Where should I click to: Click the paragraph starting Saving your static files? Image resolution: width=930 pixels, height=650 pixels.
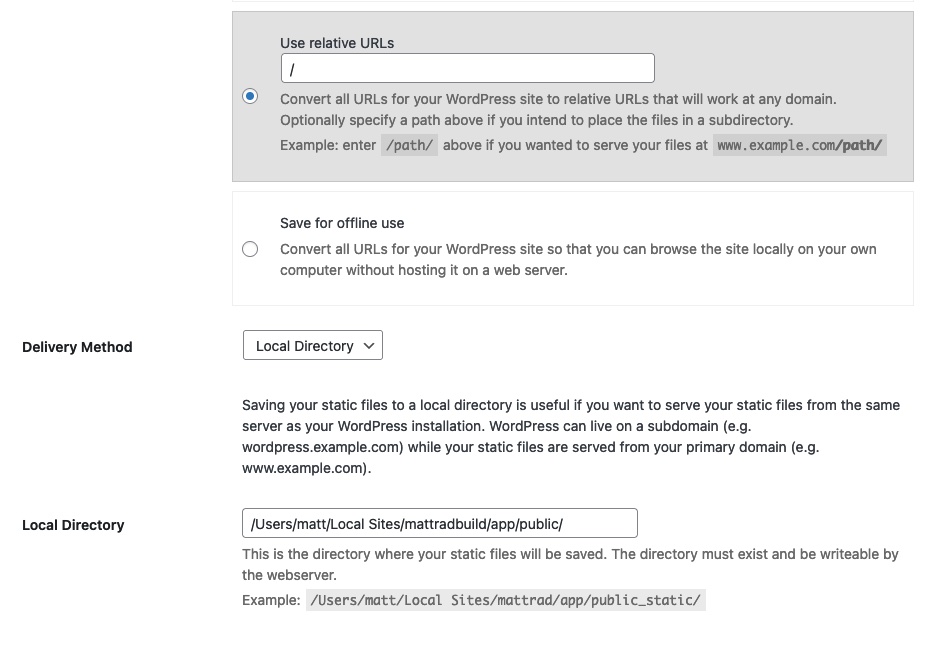coord(571,436)
